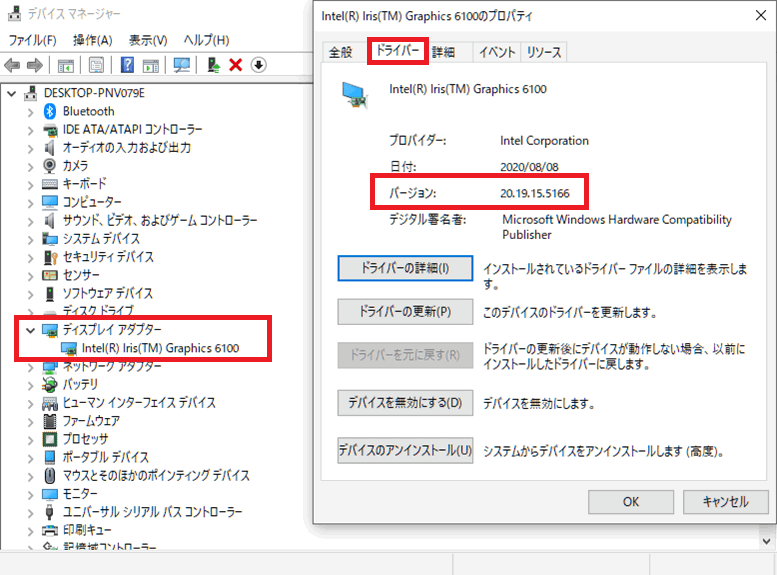Click the update driver icon with green arrow

(214, 65)
